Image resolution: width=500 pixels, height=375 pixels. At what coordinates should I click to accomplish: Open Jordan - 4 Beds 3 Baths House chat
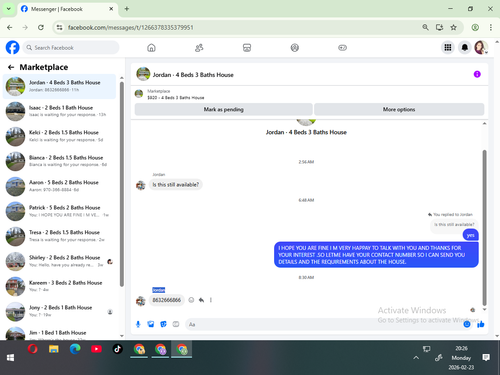59,86
